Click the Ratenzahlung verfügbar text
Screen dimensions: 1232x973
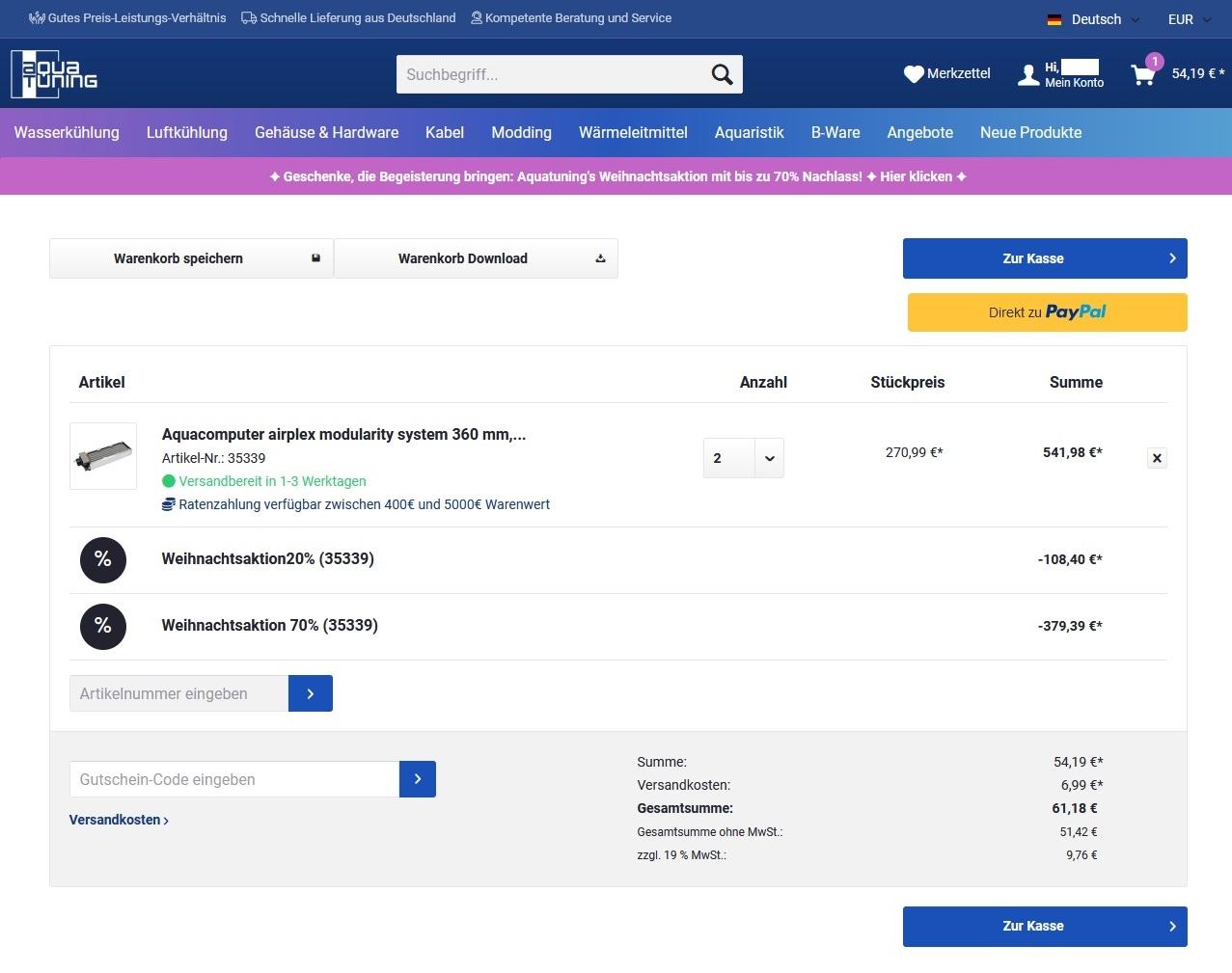[364, 504]
